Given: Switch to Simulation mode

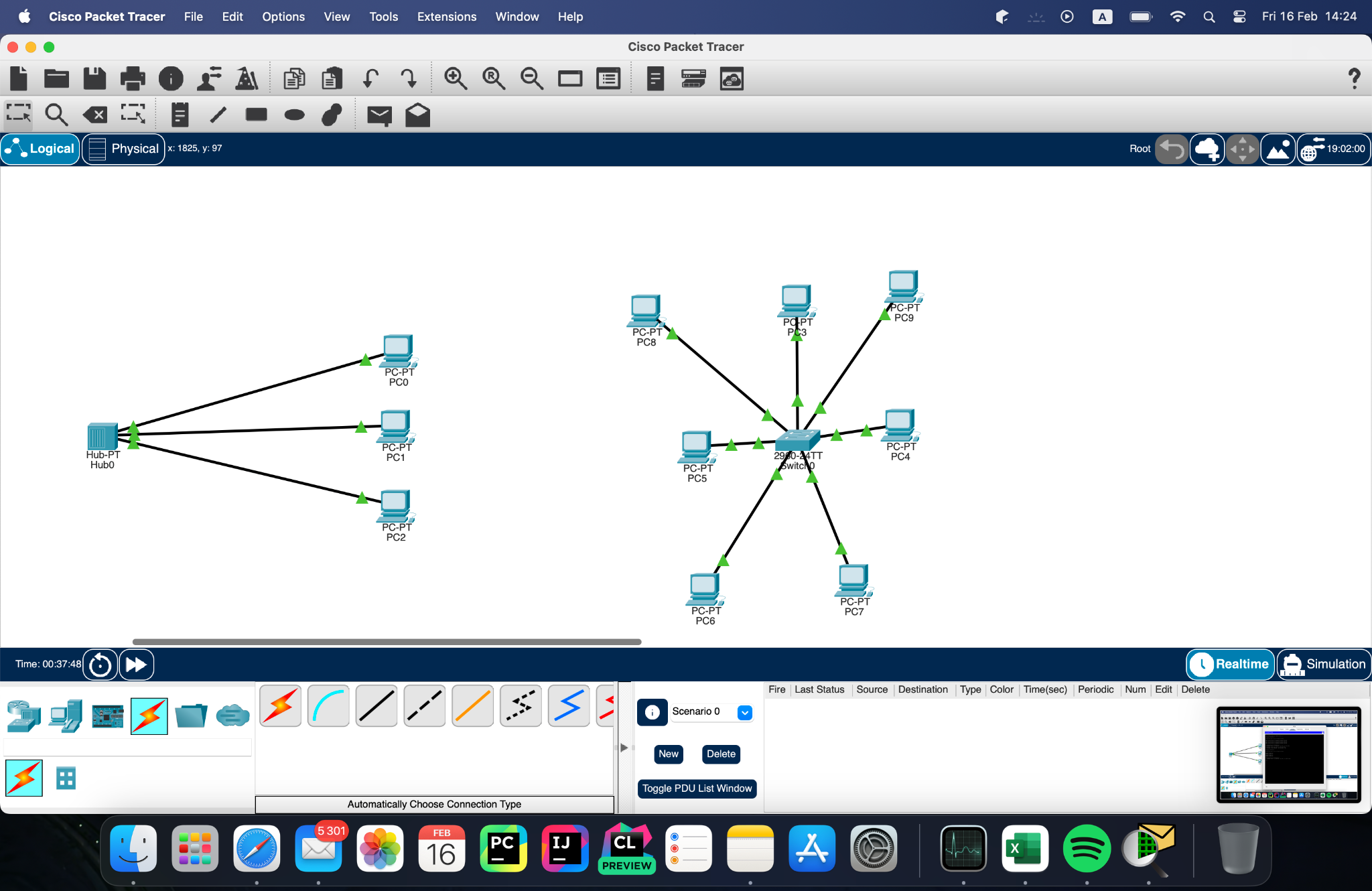Looking at the screenshot, I should (x=1324, y=665).
